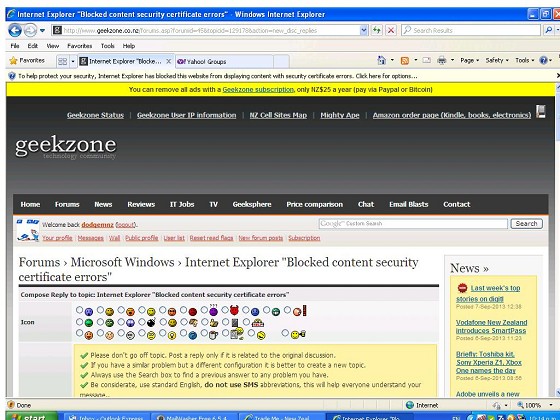The image size is (560, 420).
Task: Open the Edit menu
Action: click(32, 46)
